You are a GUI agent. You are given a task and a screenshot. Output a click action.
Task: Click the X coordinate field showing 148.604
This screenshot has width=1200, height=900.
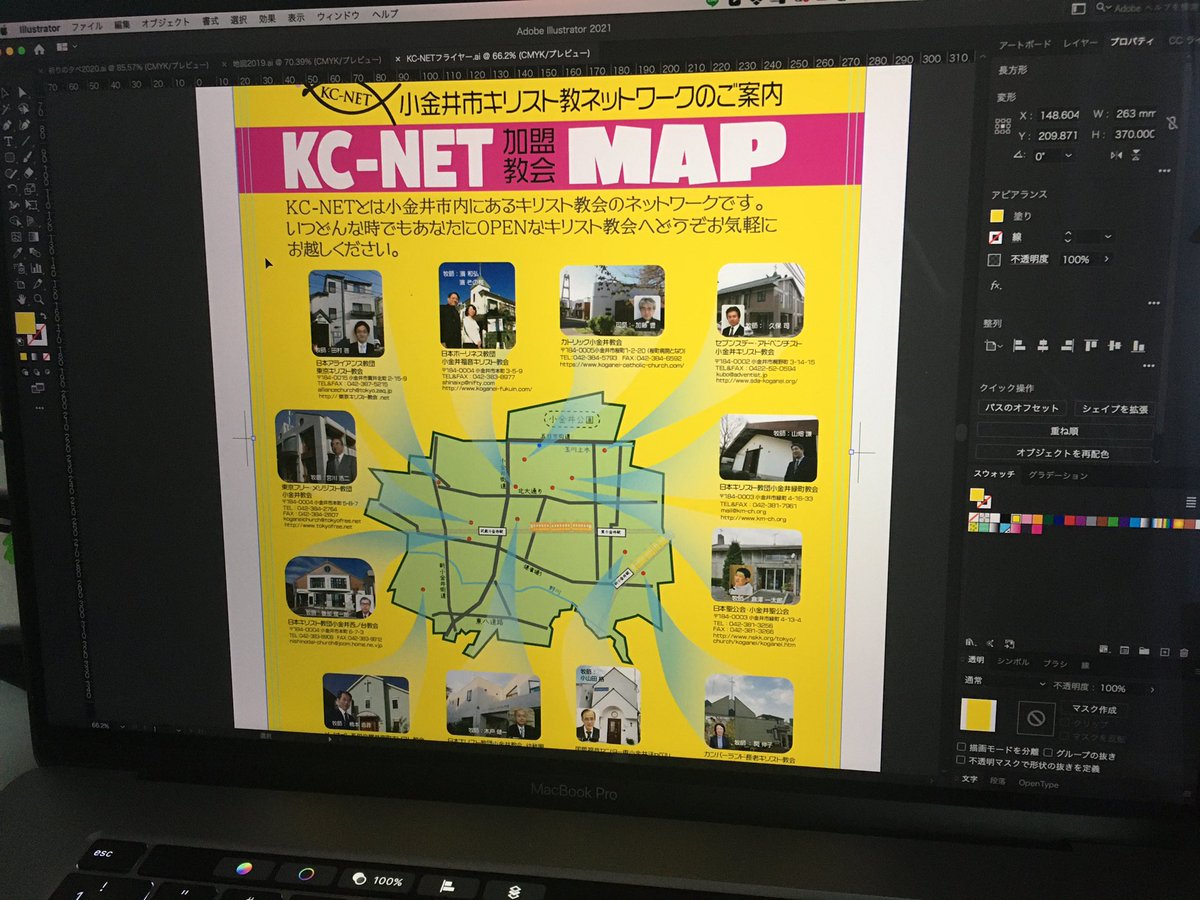(x=1059, y=115)
